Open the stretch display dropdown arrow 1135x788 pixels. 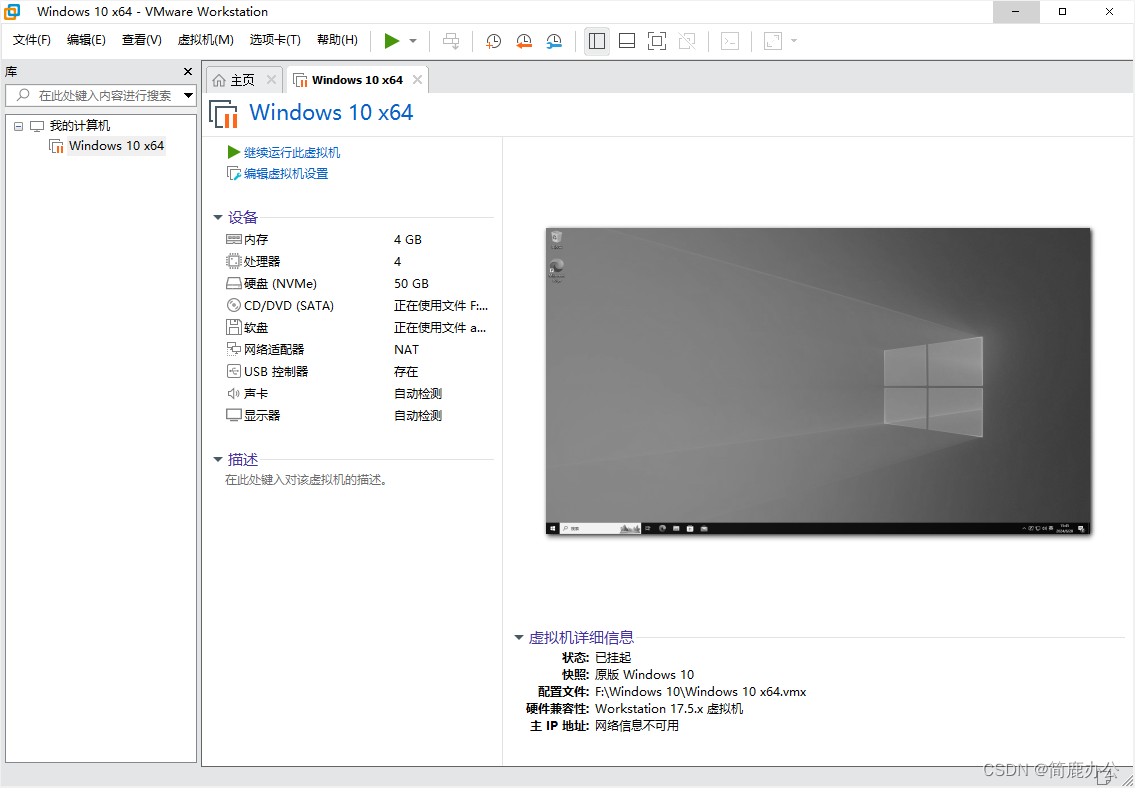tap(794, 41)
